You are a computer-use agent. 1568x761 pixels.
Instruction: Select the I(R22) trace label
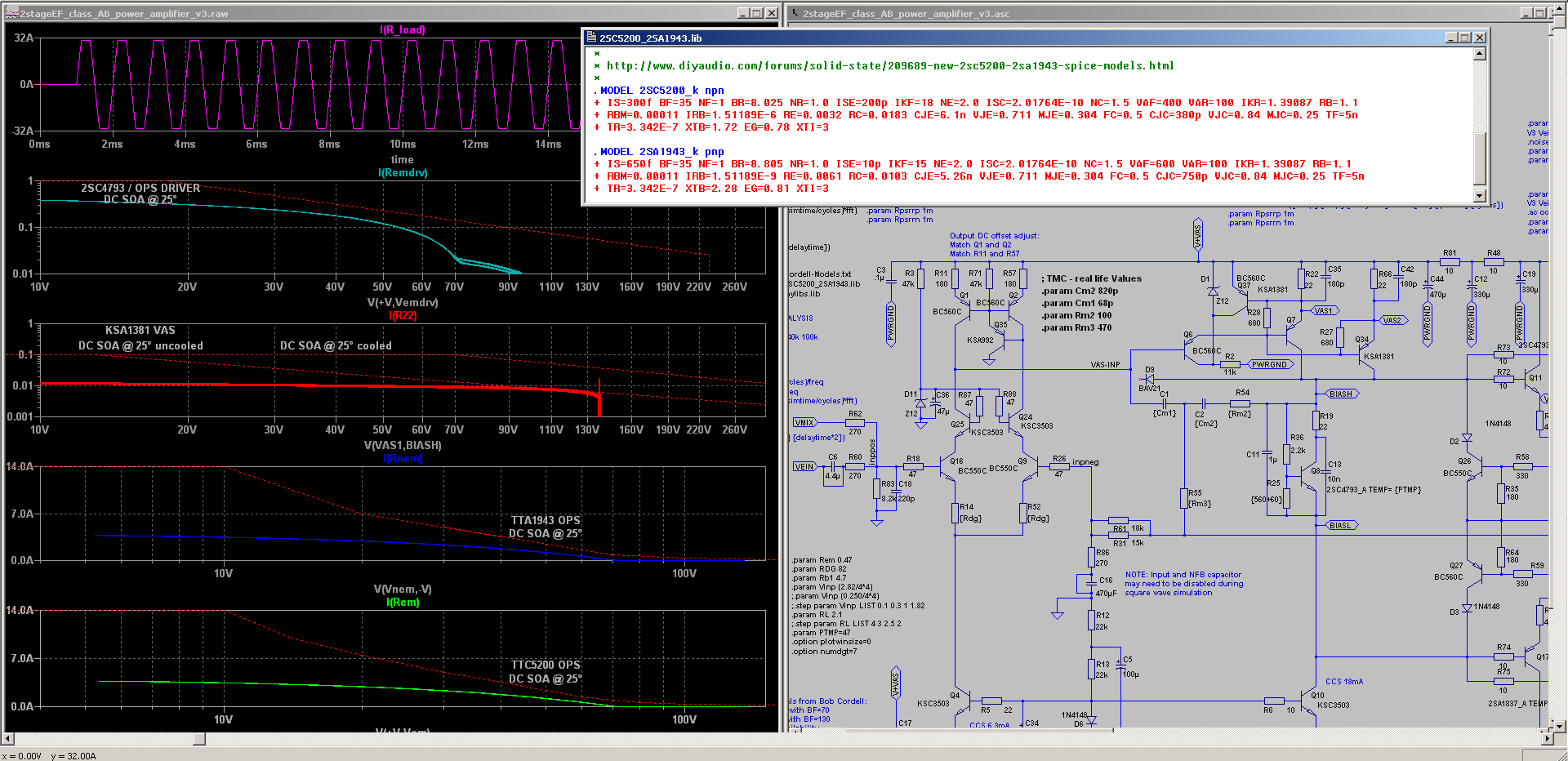(x=403, y=316)
